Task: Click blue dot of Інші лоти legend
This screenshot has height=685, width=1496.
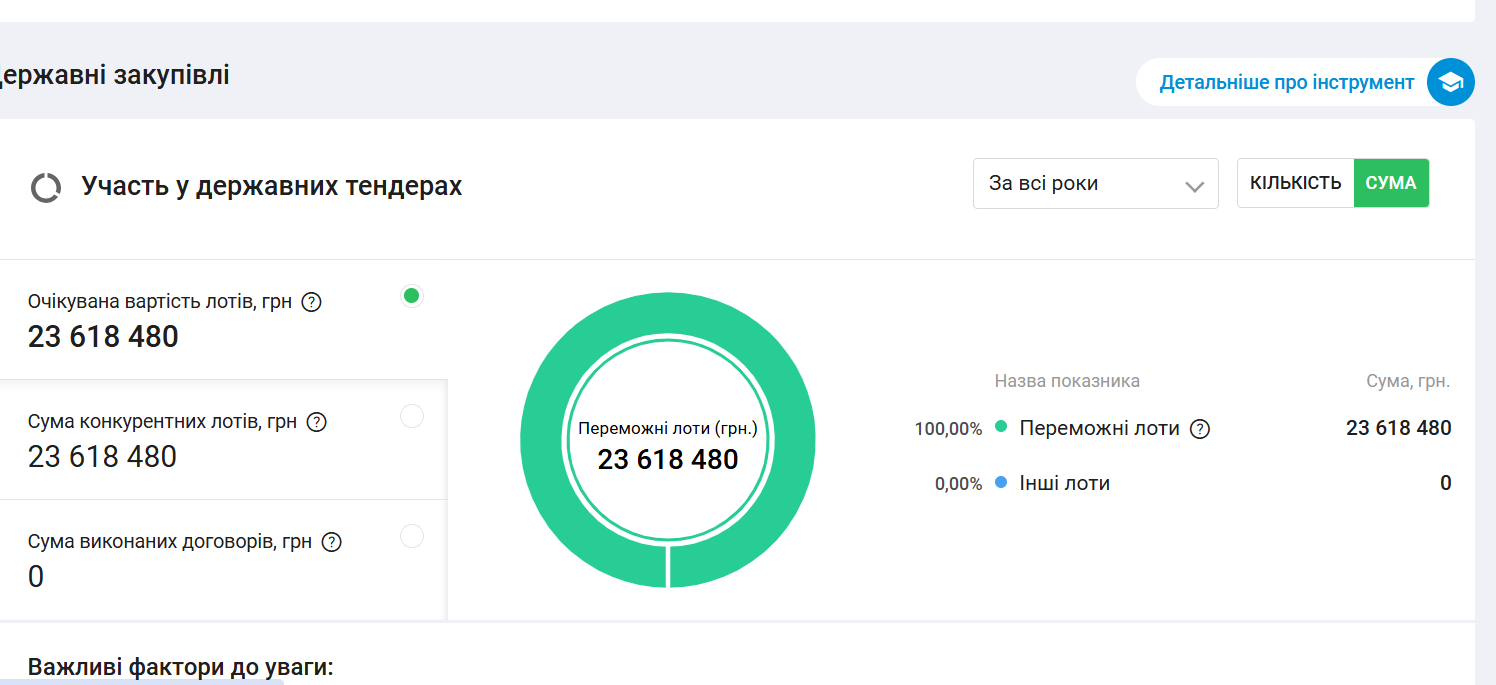Action: pos(1001,483)
